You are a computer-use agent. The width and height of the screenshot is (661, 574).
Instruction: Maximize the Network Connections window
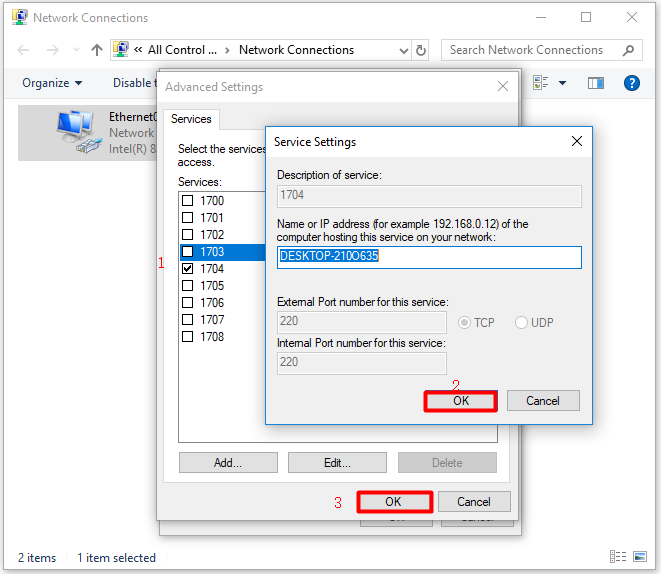[586, 17]
